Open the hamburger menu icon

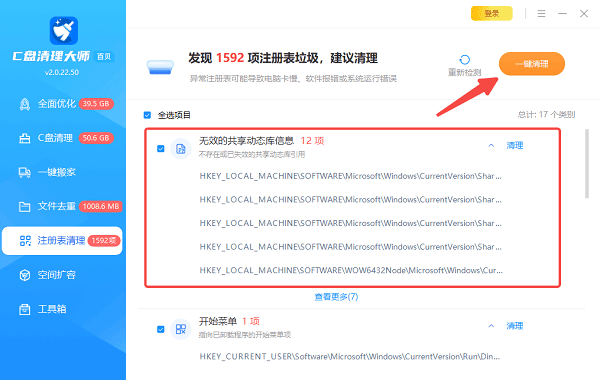point(541,14)
